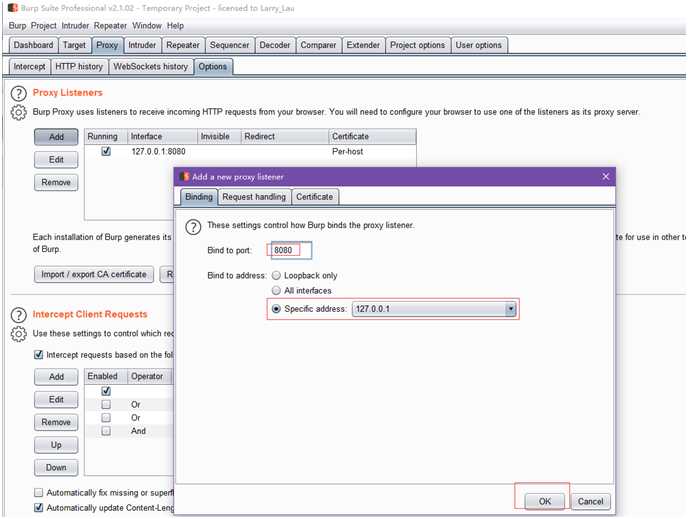The height and width of the screenshot is (519, 688).
Task: Click Add under Proxy Listeners
Action: click(56, 137)
